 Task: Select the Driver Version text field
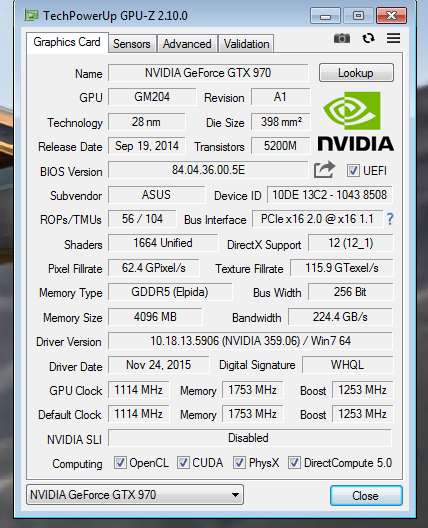pos(250,341)
